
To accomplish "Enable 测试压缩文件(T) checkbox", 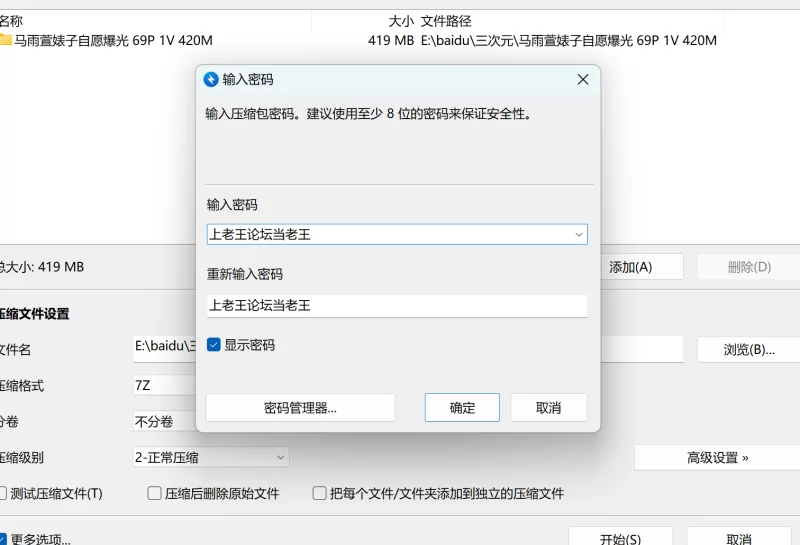I will click(2, 493).
